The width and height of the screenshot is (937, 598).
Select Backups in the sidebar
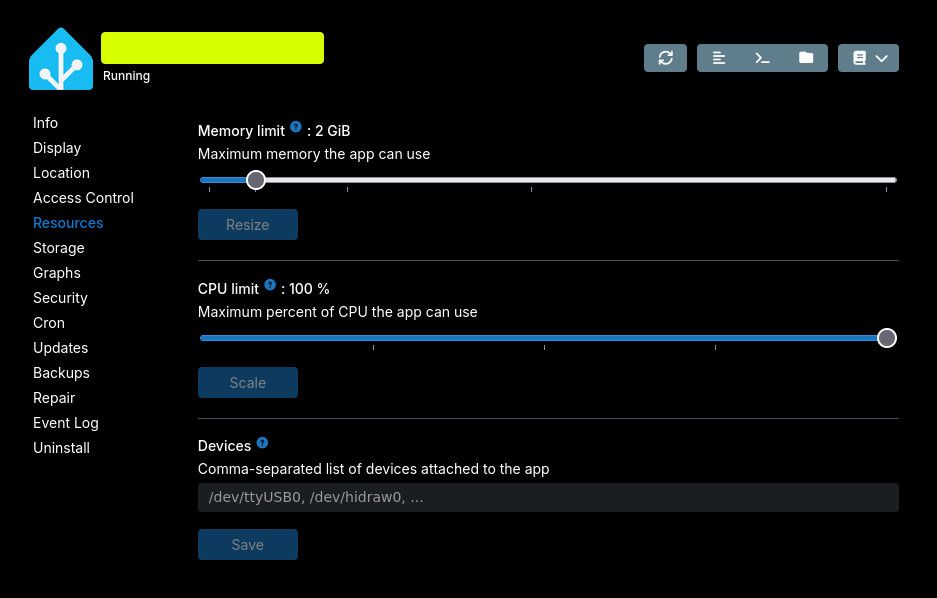(x=61, y=373)
